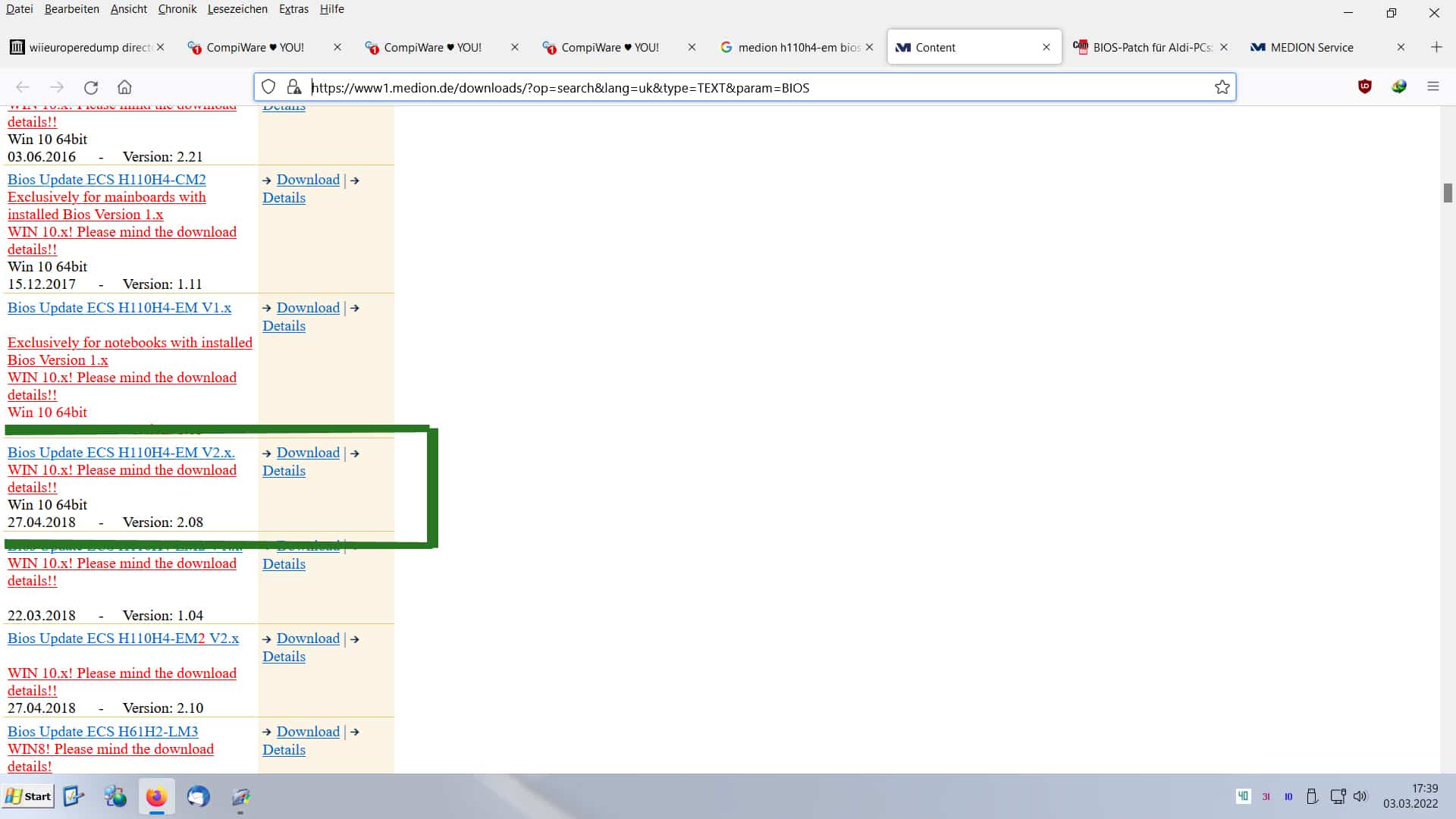Close the MEDION Service tab
Screen dimensions: 1456x819
click(1401, 47)
